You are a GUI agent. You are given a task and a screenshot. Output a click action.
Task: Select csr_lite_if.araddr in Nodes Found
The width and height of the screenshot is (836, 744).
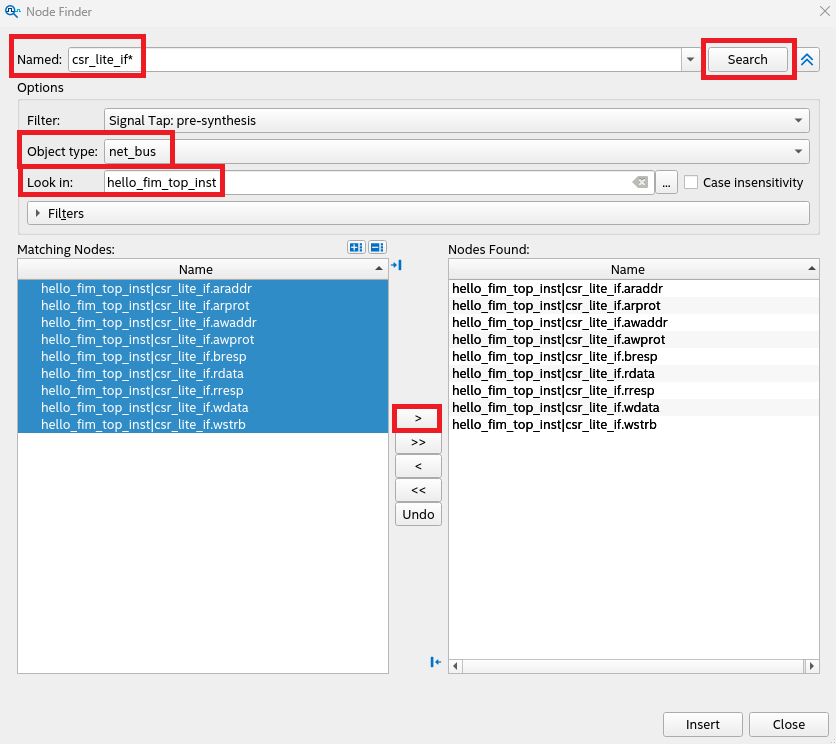click(x=633, y=289)
